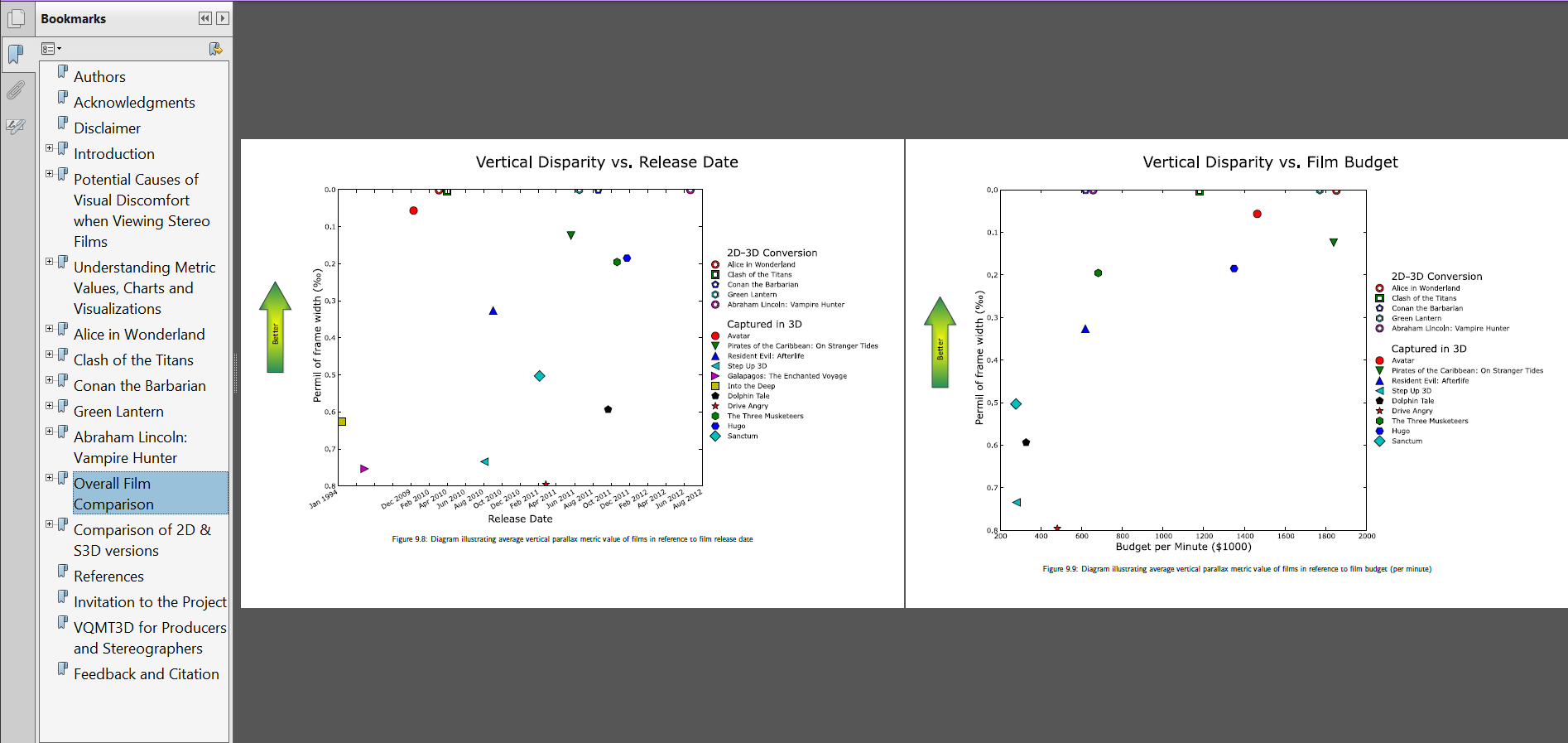Go to the Acknowledgments bookmark

134,103
